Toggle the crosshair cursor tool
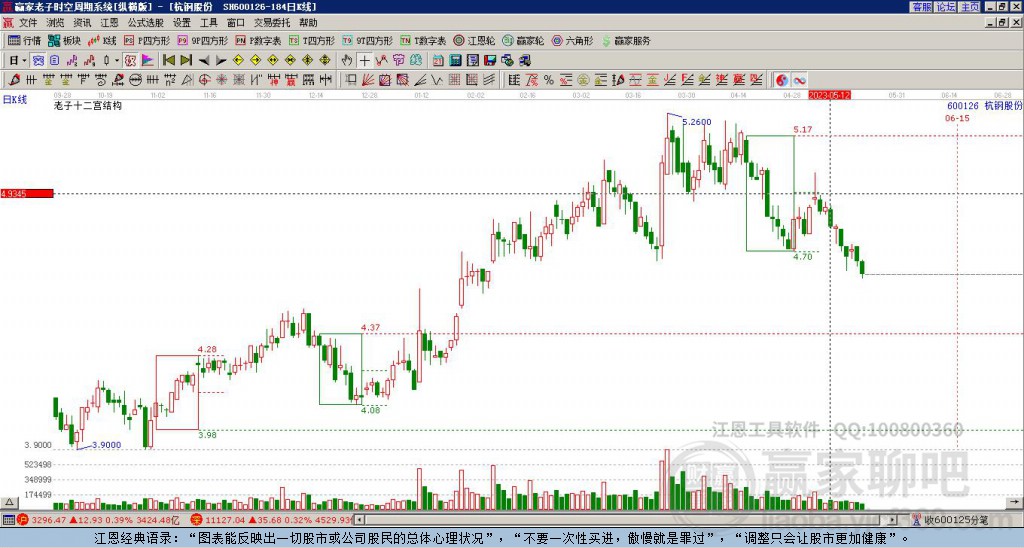 (364, 60)
